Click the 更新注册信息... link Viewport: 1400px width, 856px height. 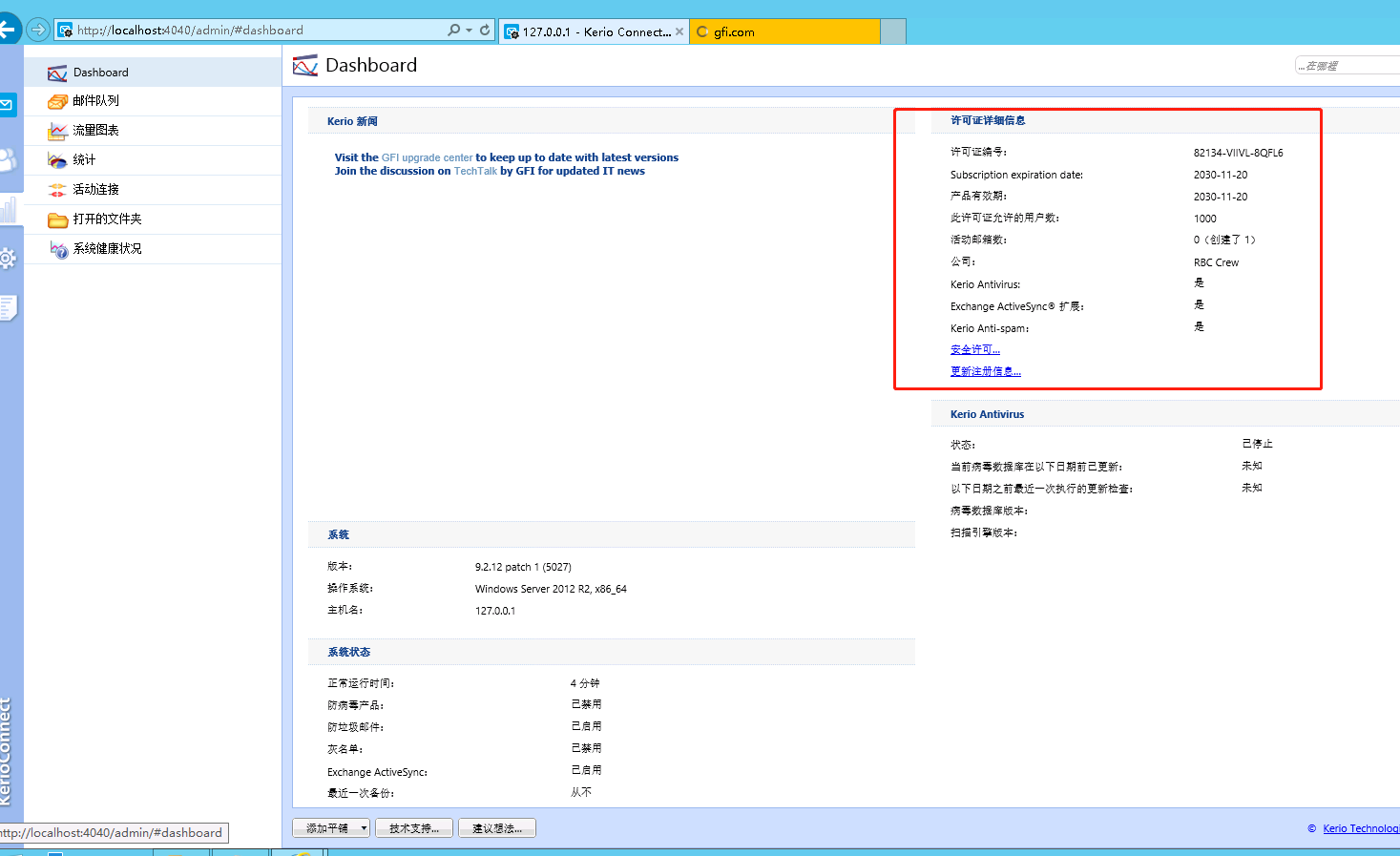986,371
